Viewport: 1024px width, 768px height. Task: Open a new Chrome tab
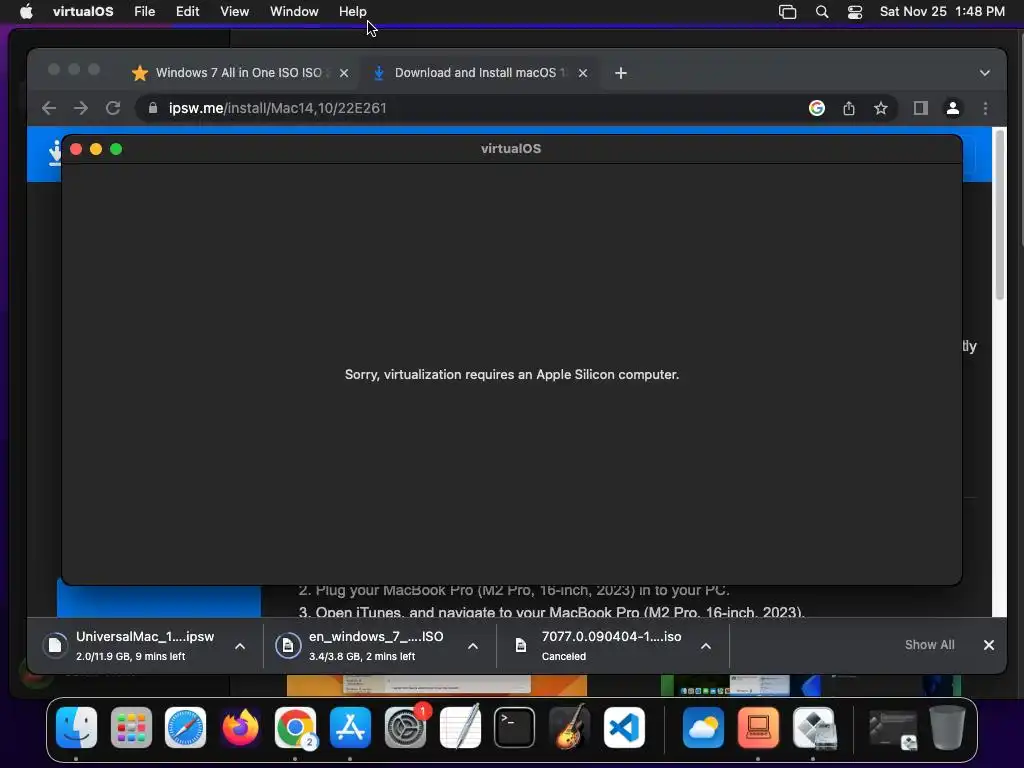[x=621, y=73]
